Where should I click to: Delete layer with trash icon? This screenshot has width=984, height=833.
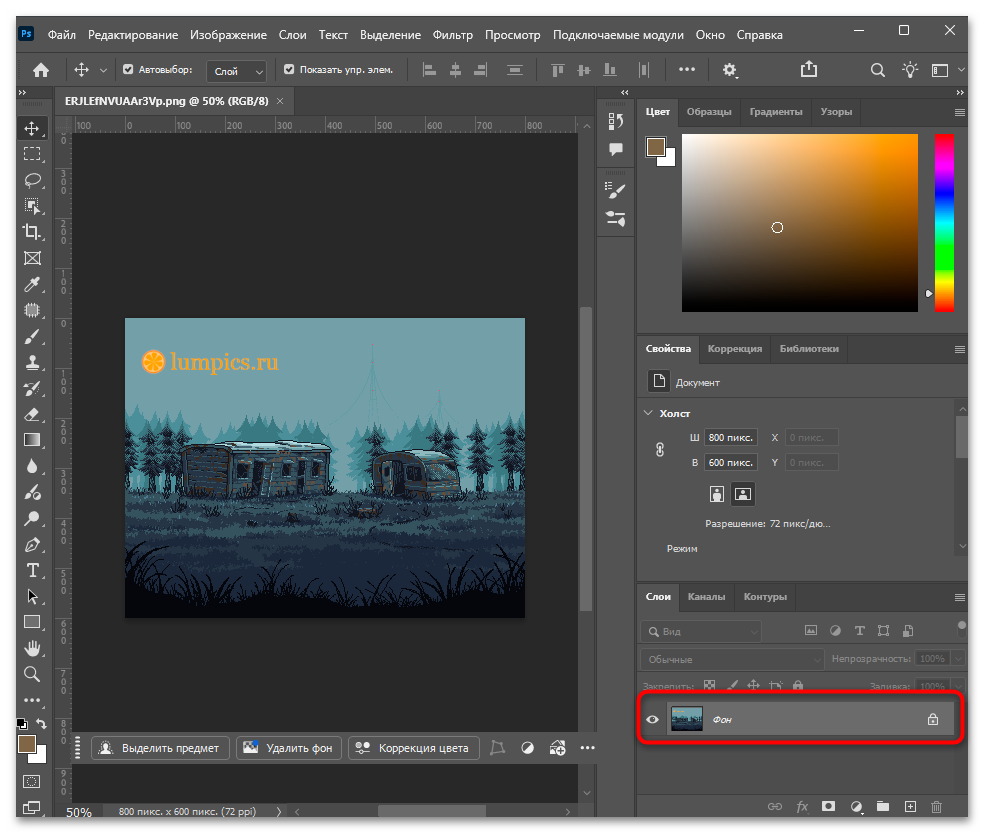(x=936, y=807)
